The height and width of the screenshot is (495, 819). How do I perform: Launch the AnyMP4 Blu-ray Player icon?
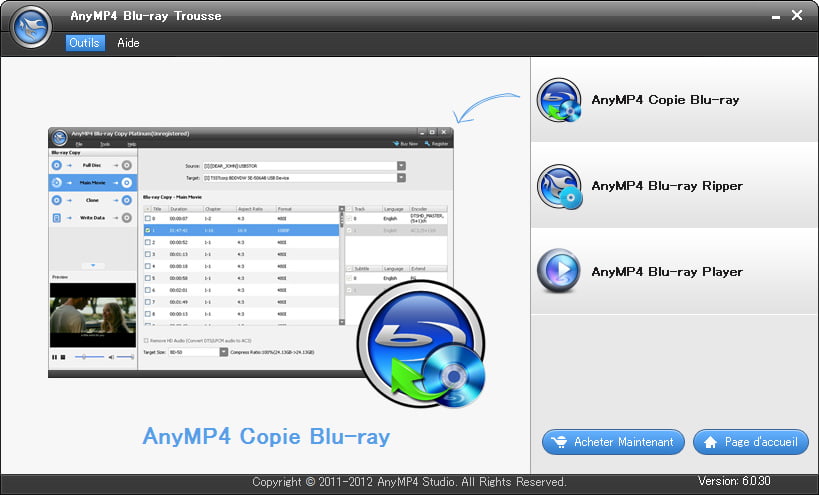558,271
